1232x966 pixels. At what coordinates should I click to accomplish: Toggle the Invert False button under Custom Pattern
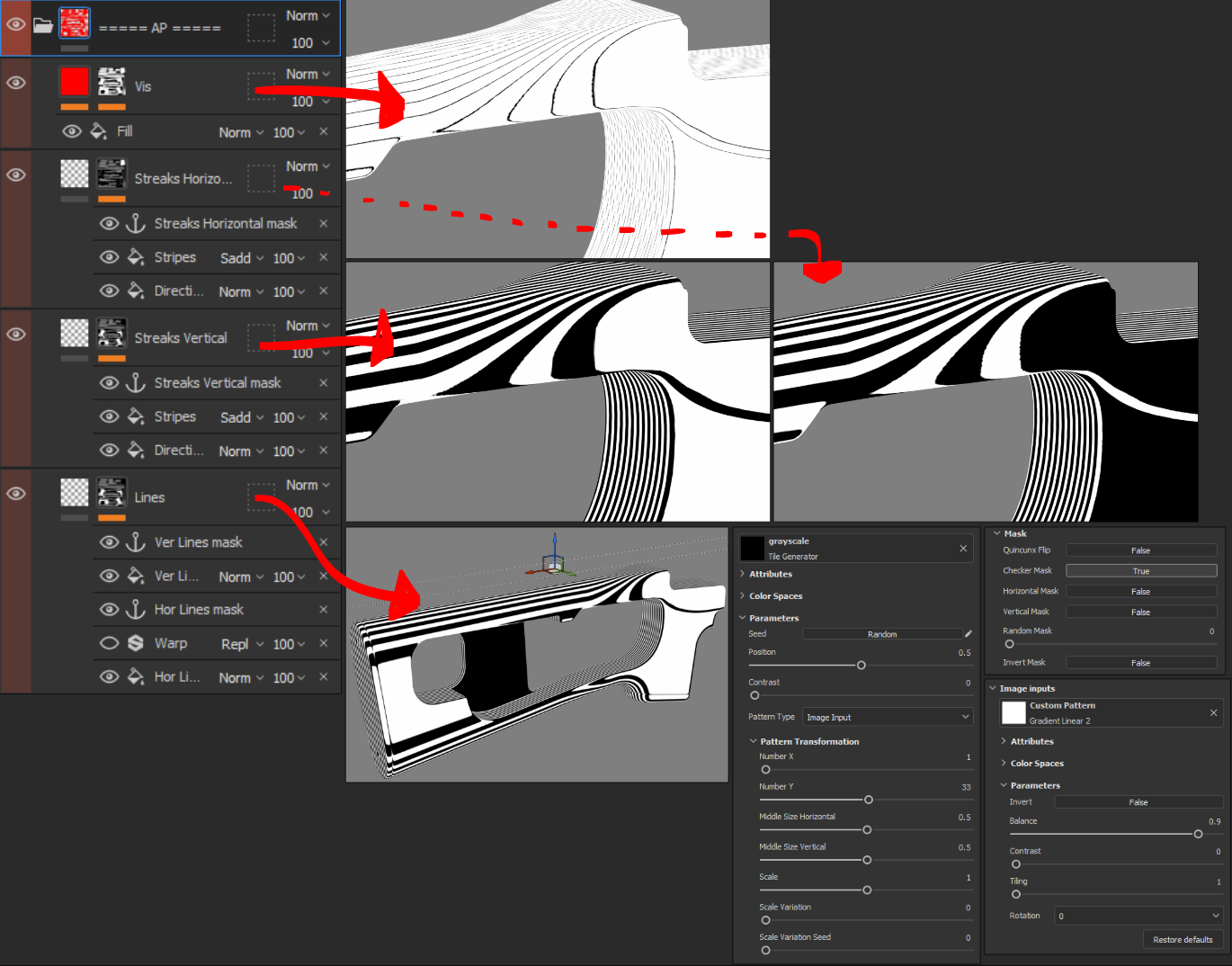[x=1138, y=801]
